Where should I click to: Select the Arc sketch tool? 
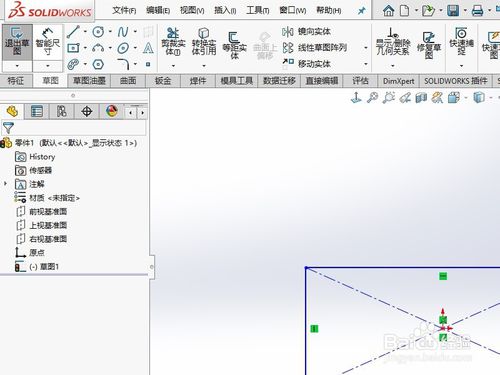click(98, 48)
